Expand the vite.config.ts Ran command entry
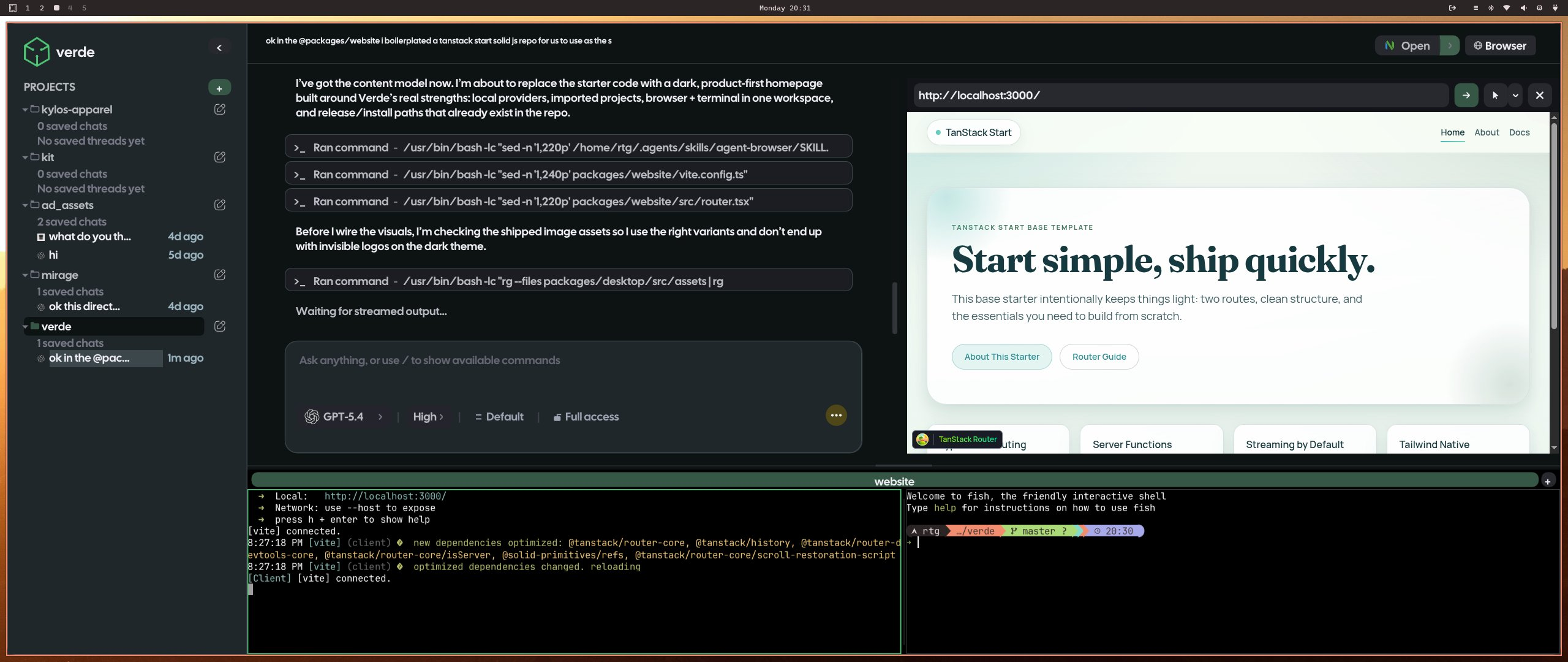 pyautogui.click(x=568, y=174)
